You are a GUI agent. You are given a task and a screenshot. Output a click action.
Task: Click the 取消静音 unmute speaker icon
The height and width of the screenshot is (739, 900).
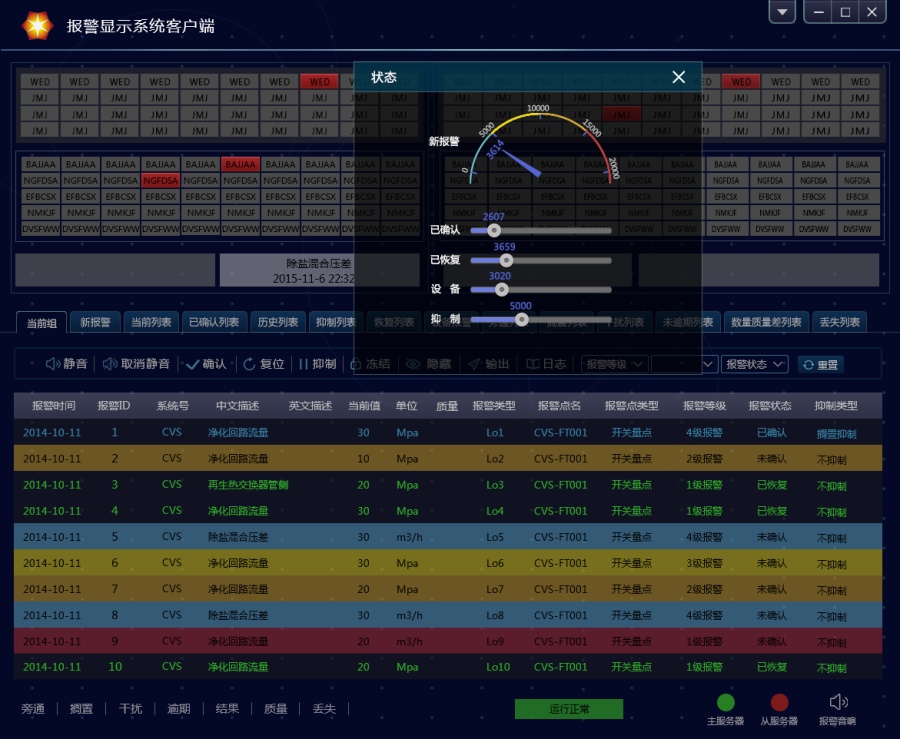point(110,364)
